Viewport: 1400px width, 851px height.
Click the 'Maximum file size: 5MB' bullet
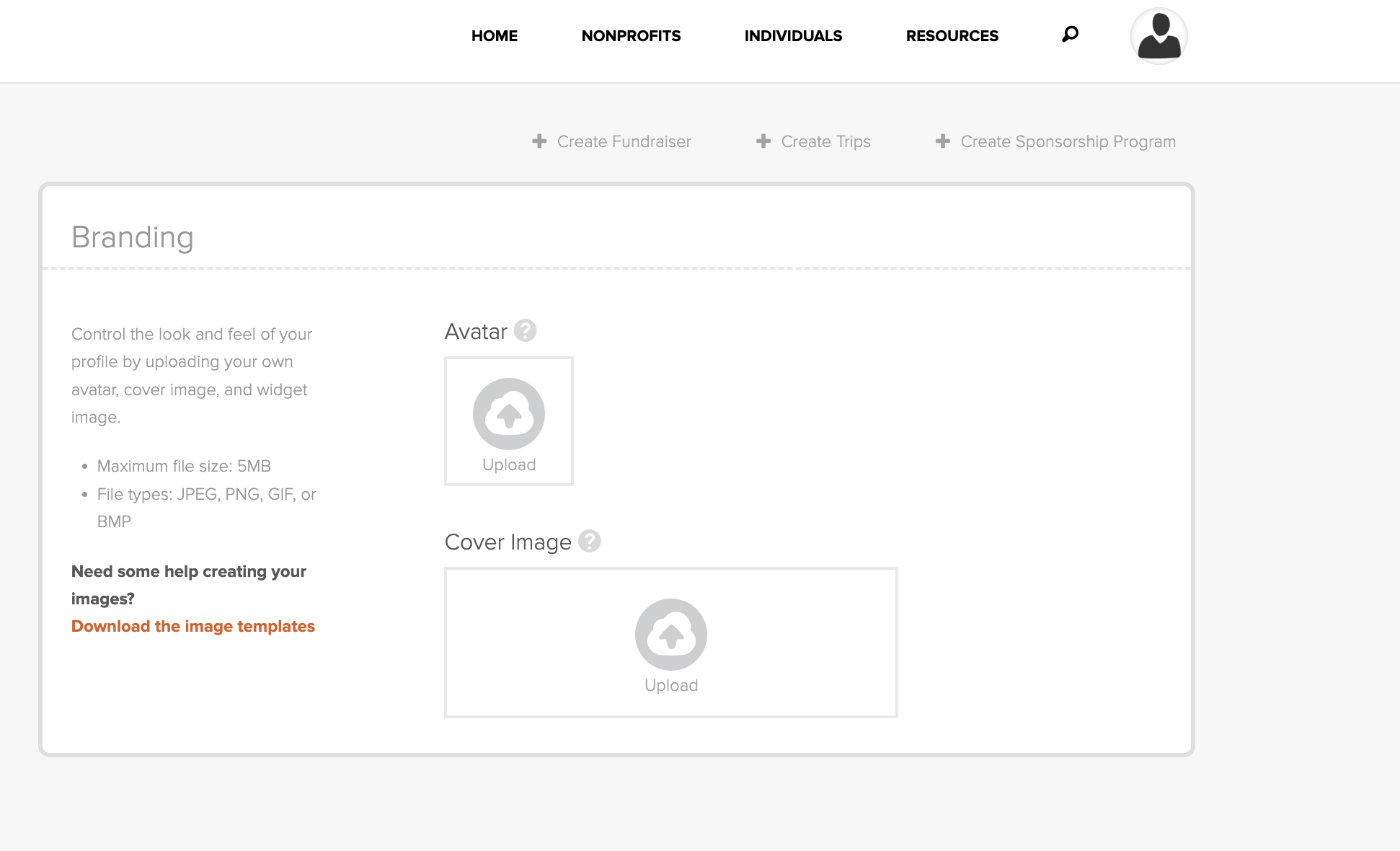[x=184, y=467]
